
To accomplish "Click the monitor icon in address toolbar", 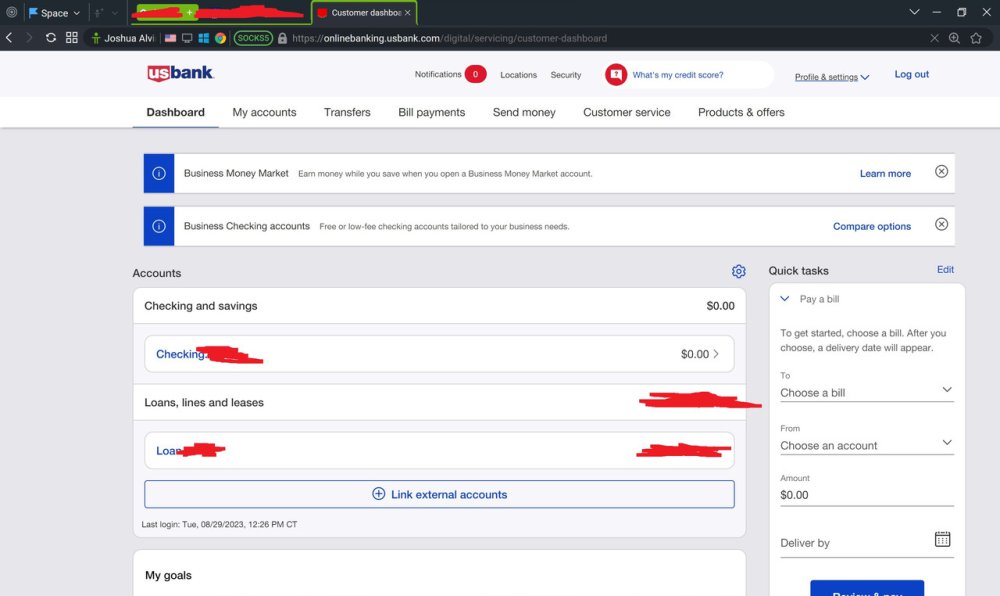I will [x=187, y=38].
